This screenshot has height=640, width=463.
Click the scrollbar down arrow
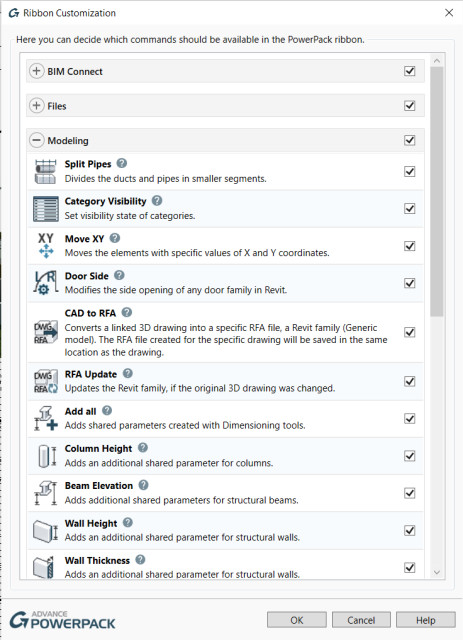point(436,572)
